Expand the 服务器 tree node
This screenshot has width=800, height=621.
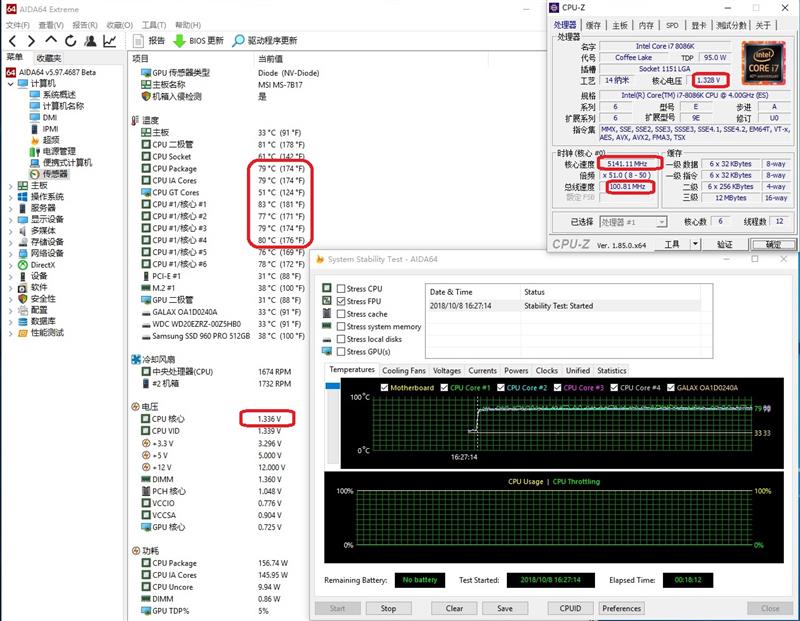(11, 209)
